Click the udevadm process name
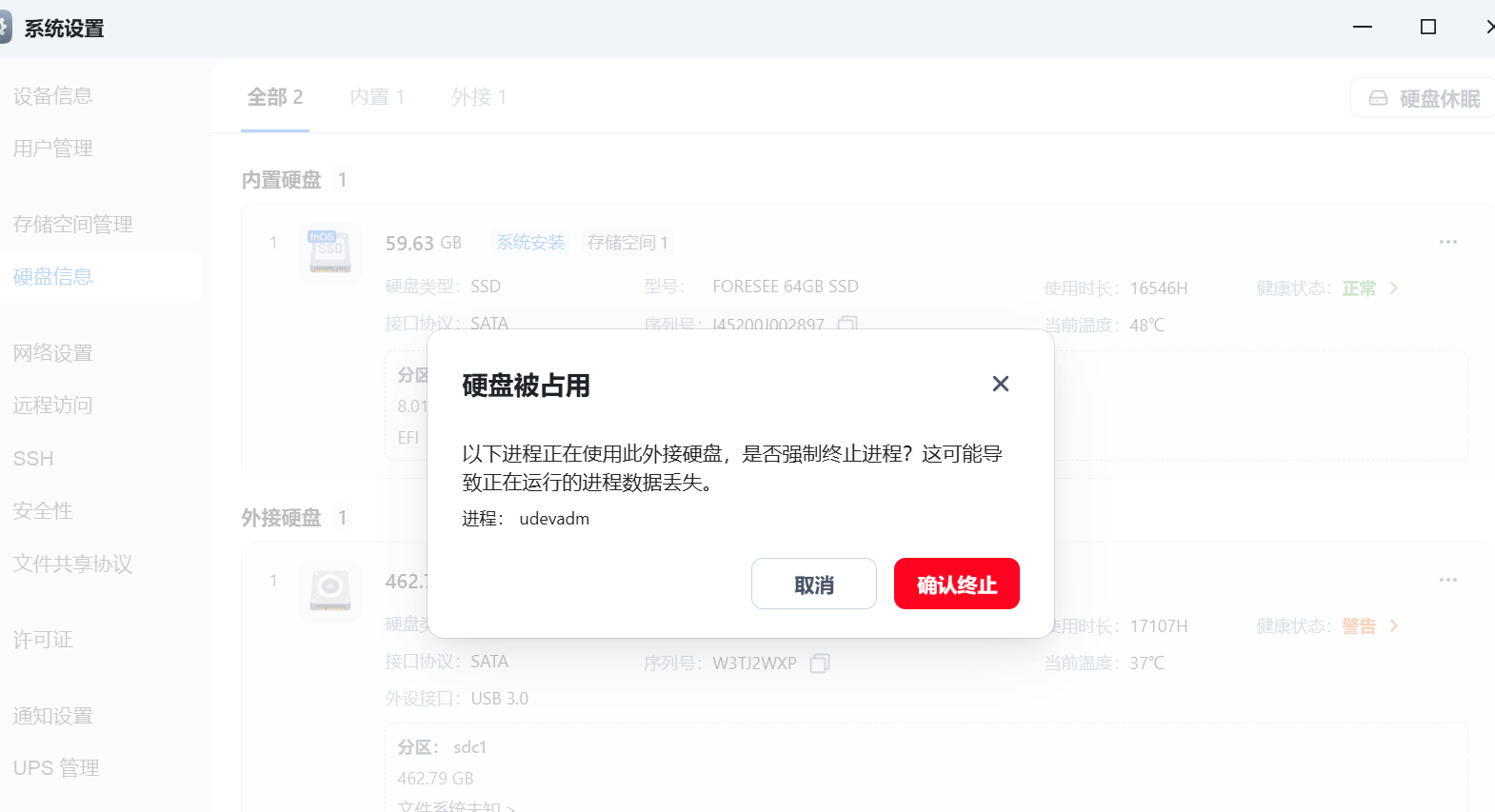 [554, 519]
